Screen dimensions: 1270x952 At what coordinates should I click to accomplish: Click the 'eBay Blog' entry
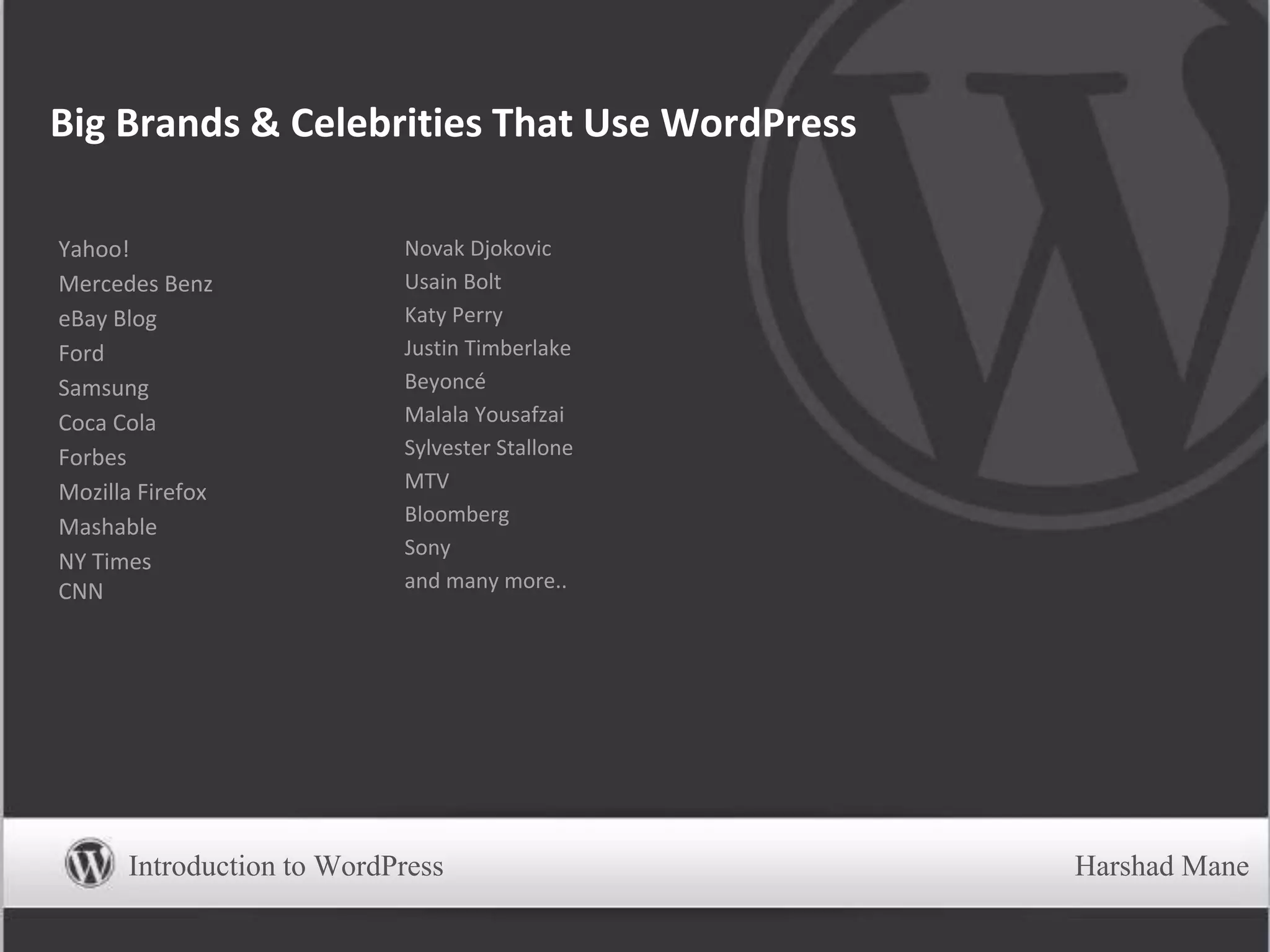(x=108, y=319)
